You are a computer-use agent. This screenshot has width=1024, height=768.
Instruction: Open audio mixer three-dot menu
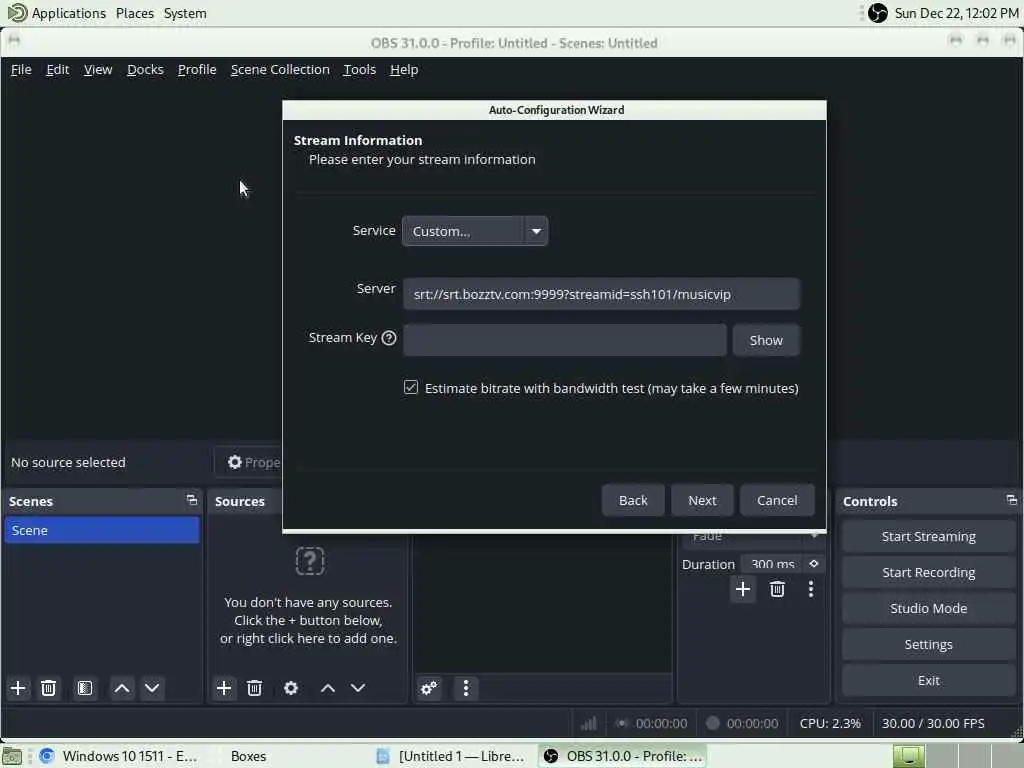coord(466,688)
